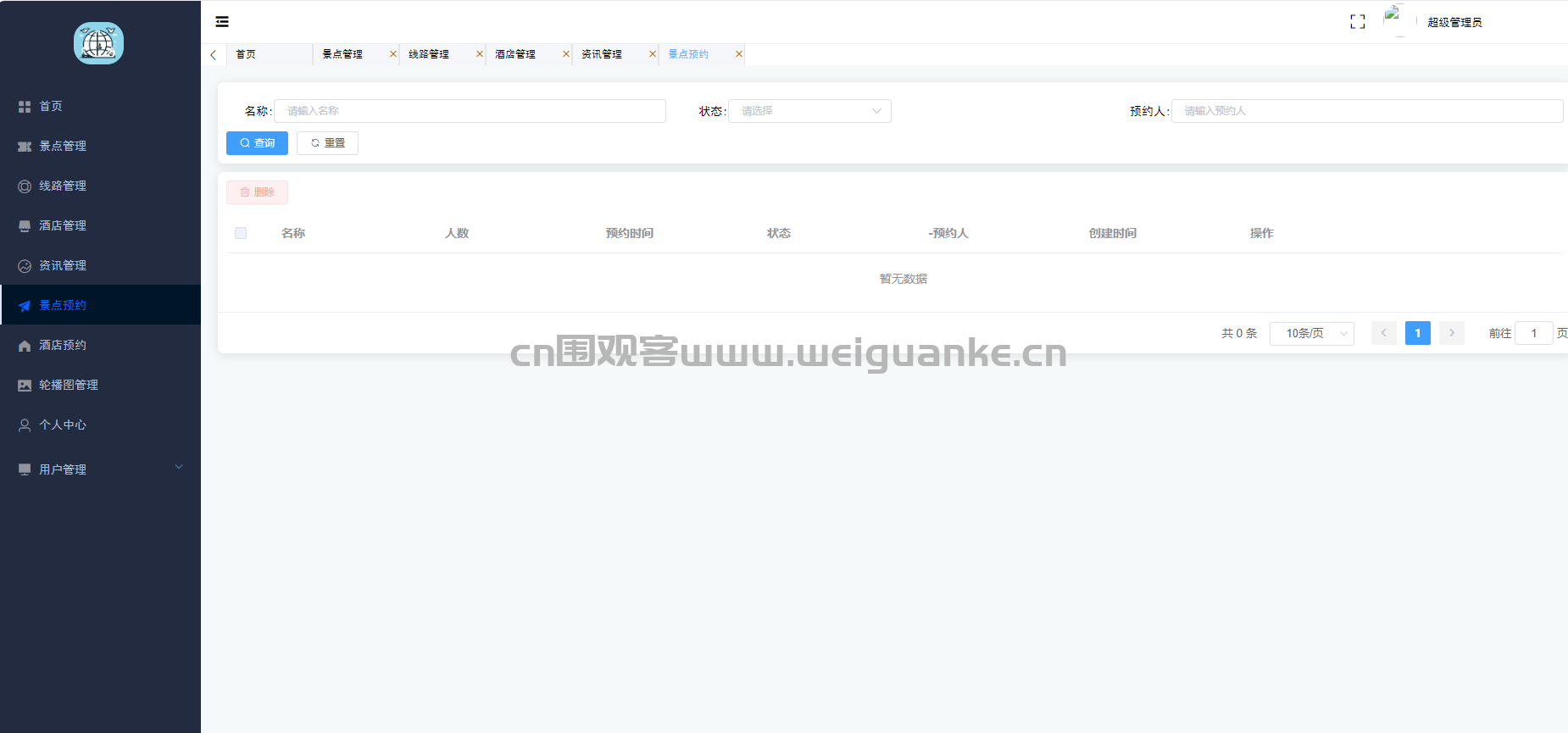Open the 10条/页 page size dropdown

[1310, 334]
